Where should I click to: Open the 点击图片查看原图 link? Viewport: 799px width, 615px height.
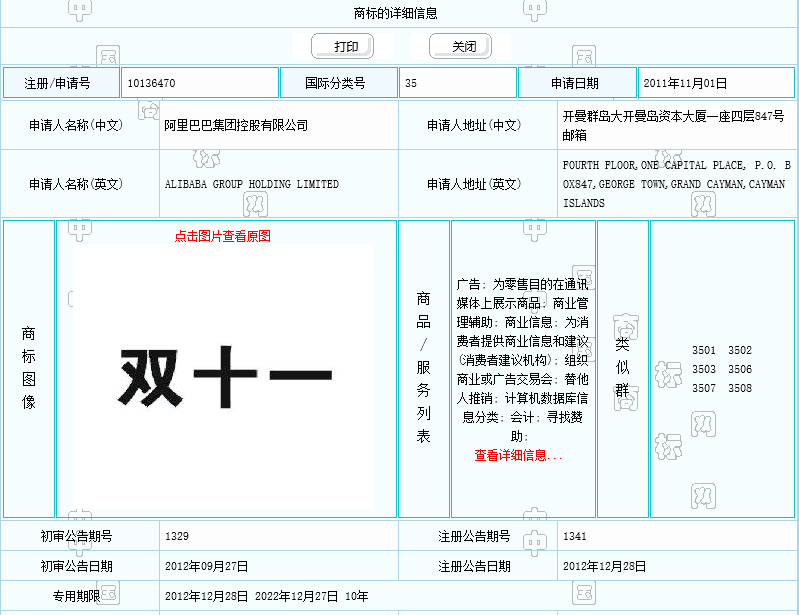coord(223,236)
